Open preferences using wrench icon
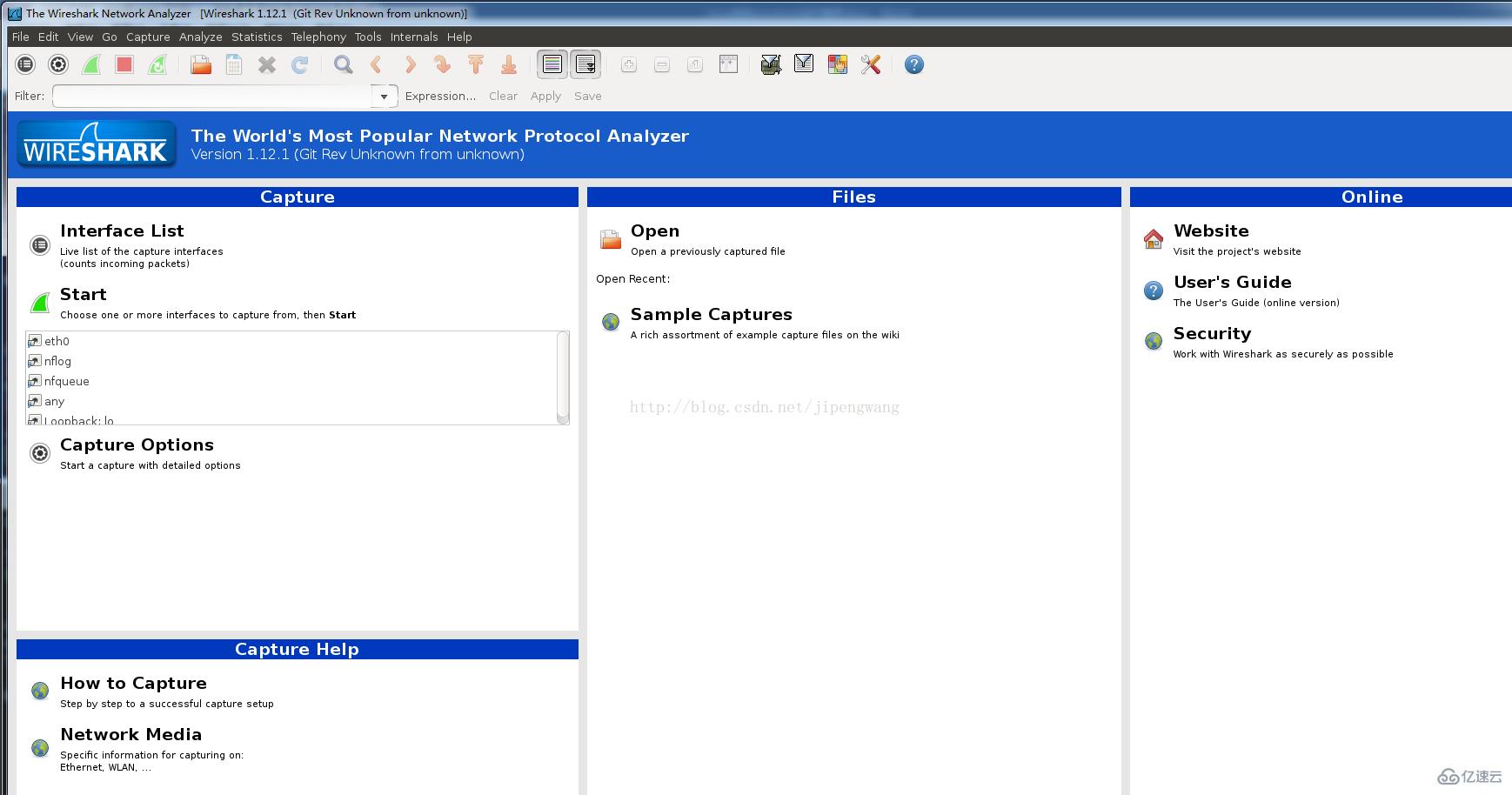This screenshot has width=1512, height=795. 870,64
